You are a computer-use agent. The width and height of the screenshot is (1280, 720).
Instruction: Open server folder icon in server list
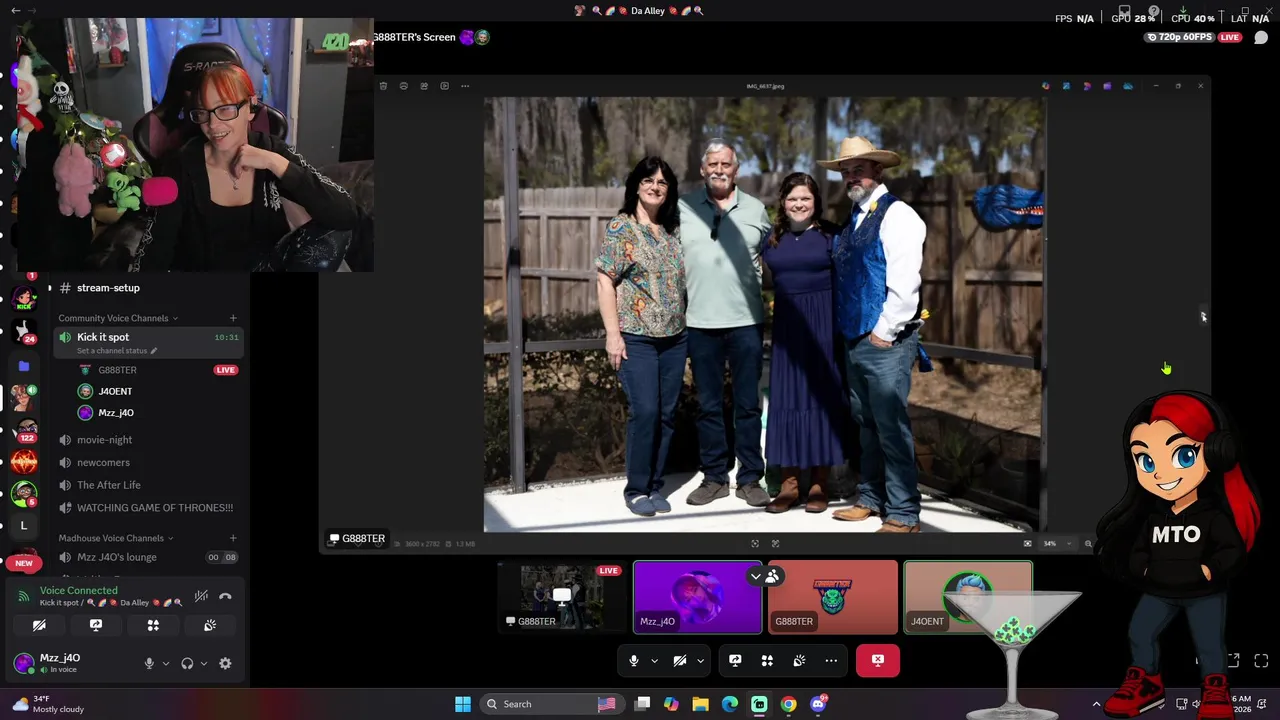(24, 366)
